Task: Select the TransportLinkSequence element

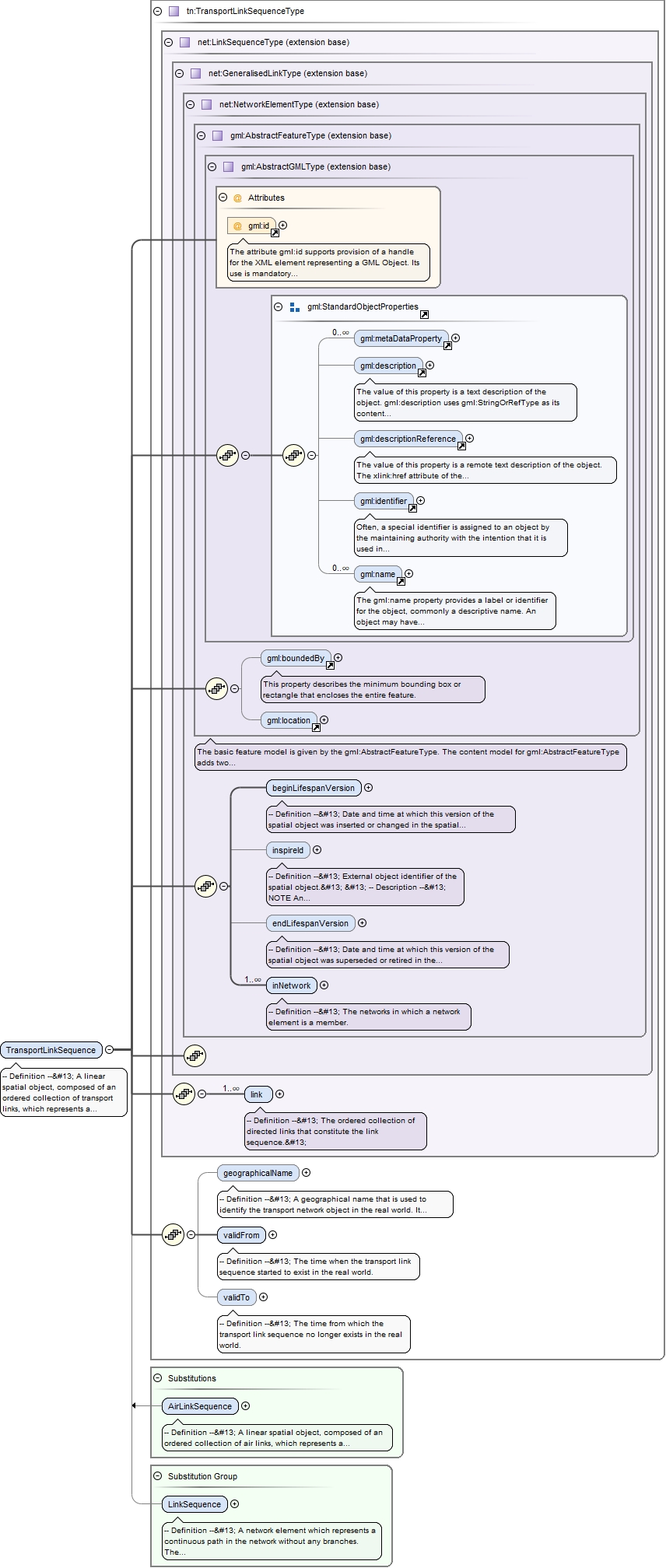Action: pyautogui.click(x=51, y=1050)
